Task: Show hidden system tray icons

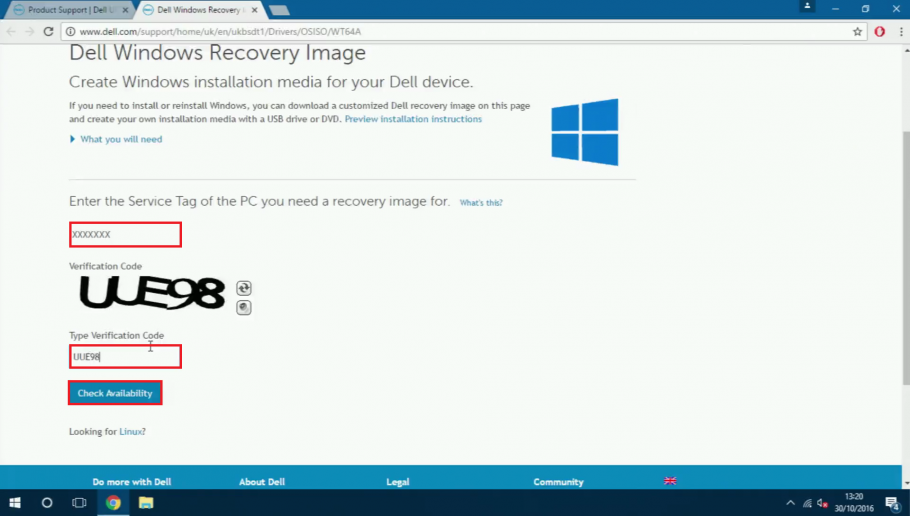Action: [x=790, y=503]
